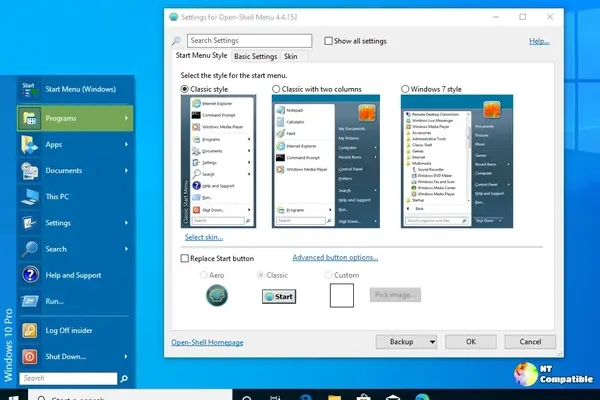Click the Help and Support question mark icon
This screenshot has width=600, height=400.
point(30,275)
